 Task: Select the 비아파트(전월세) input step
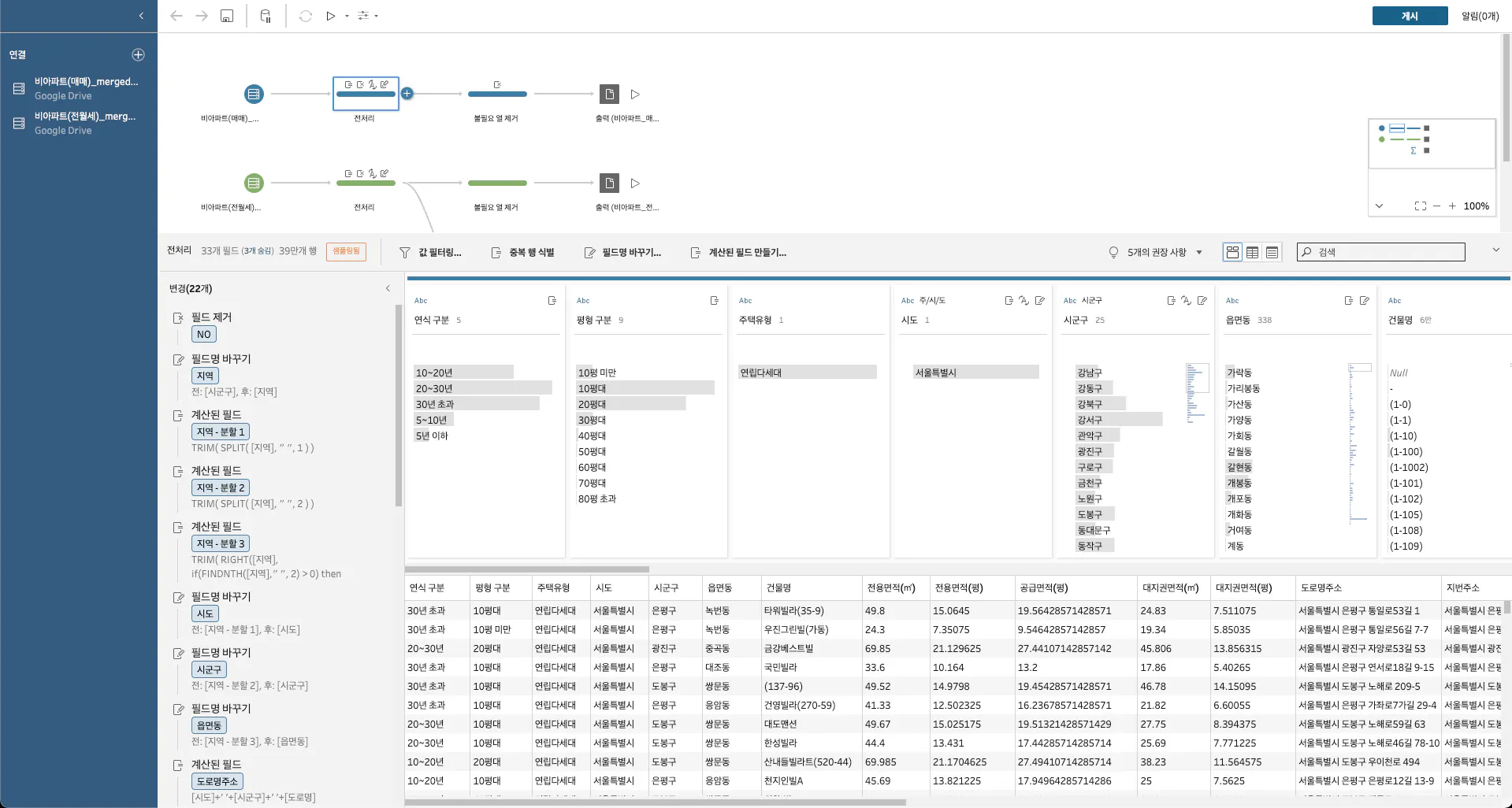pyautogui.click(x=254, y=183)
